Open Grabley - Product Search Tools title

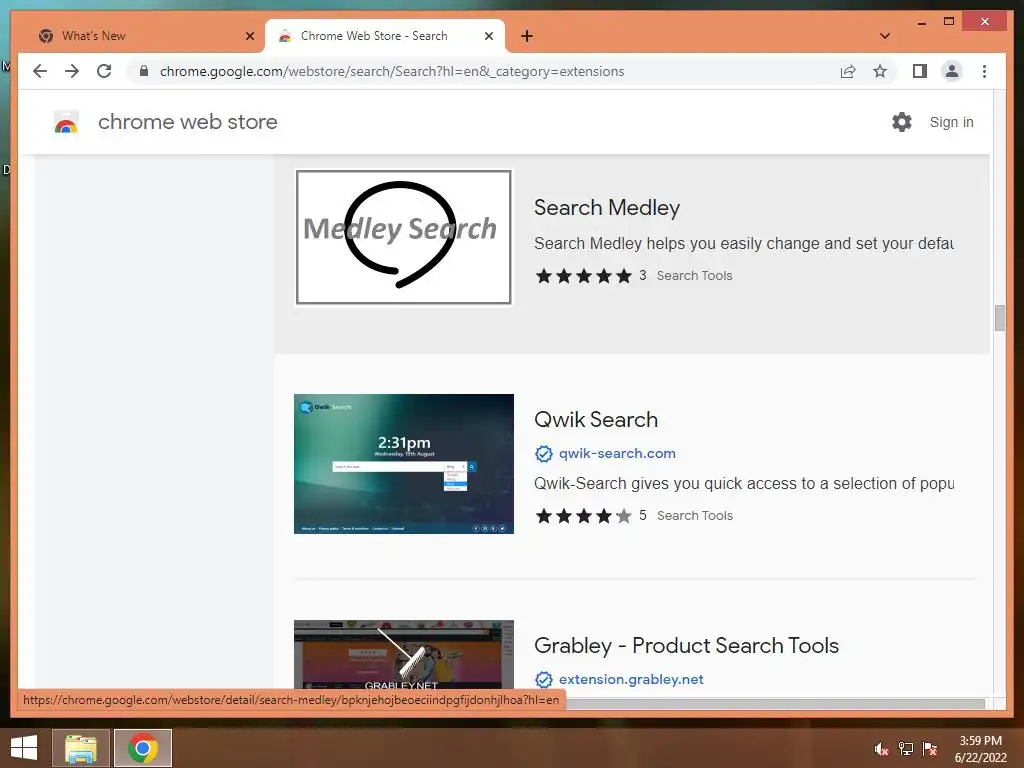[x=686, y=645]
